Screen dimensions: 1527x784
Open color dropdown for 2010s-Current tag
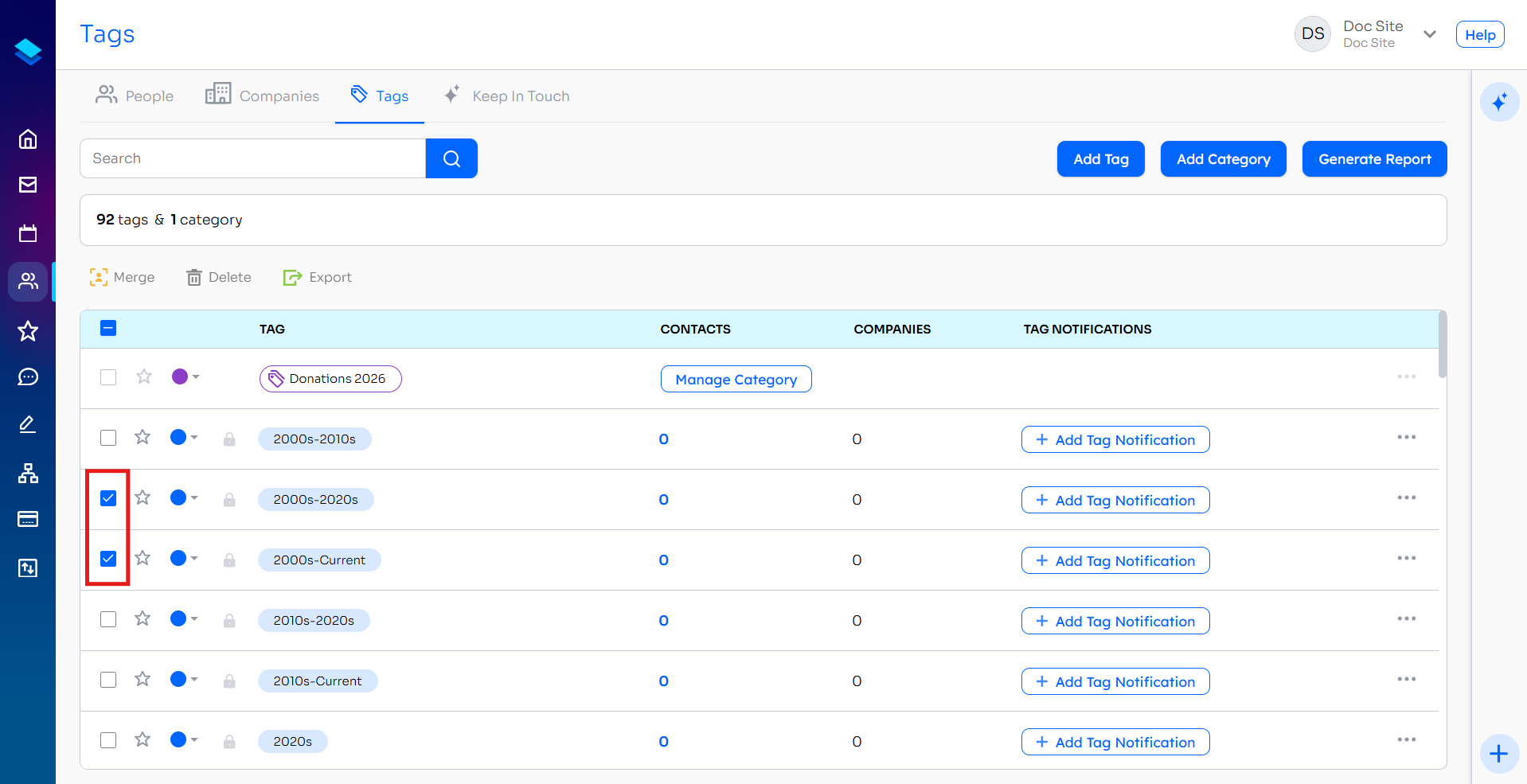(185, 679)
